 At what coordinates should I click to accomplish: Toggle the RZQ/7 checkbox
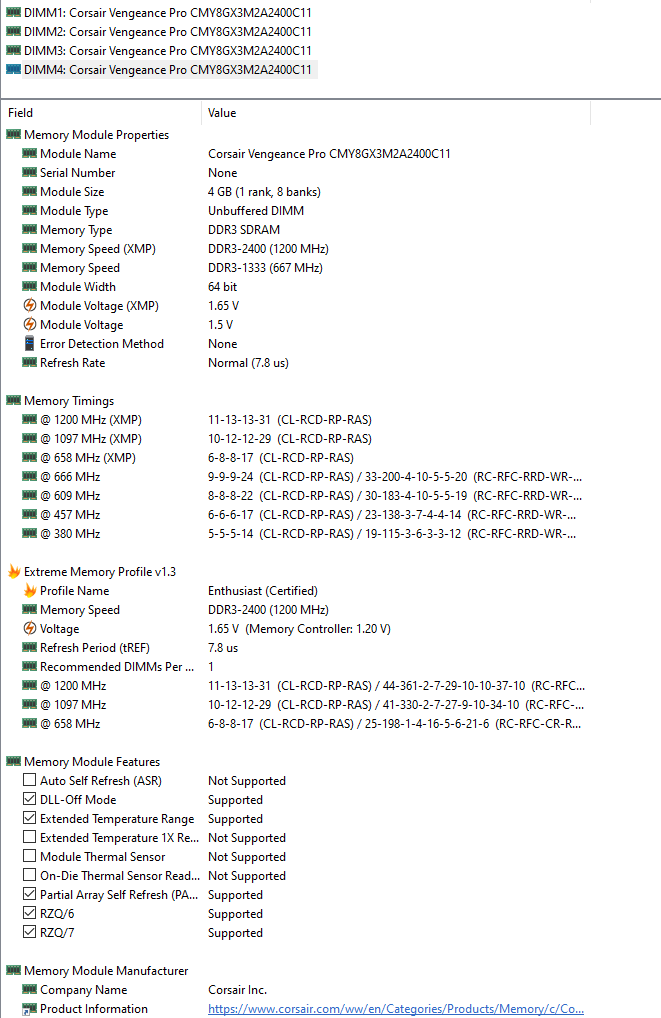point(29,932)
